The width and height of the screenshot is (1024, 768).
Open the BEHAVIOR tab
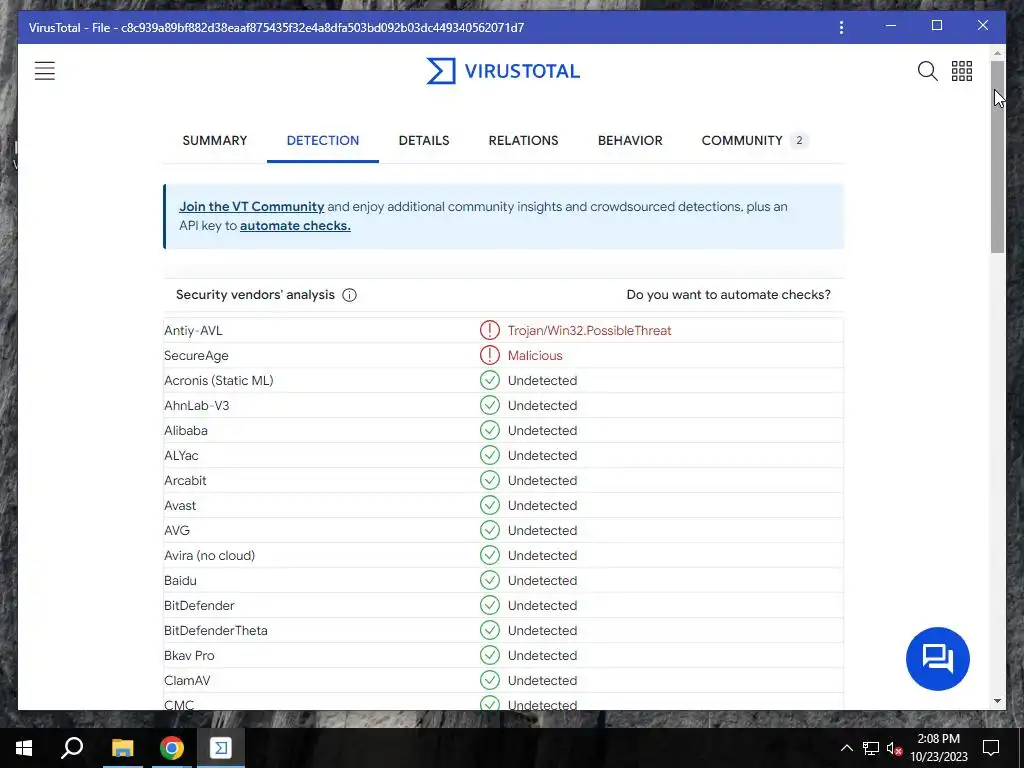point(630,140)
